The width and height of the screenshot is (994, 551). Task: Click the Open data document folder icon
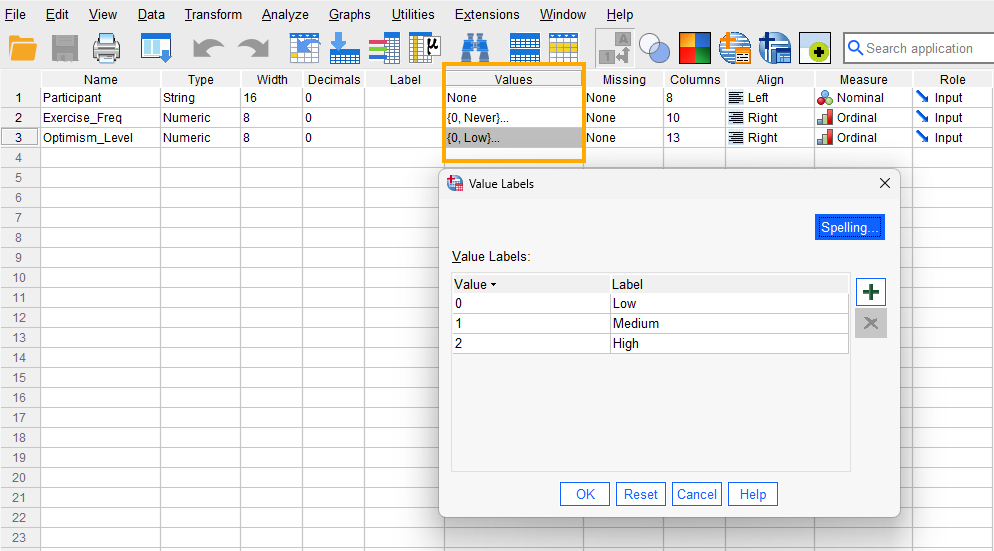pyautogui.click(x=22, y=48)
